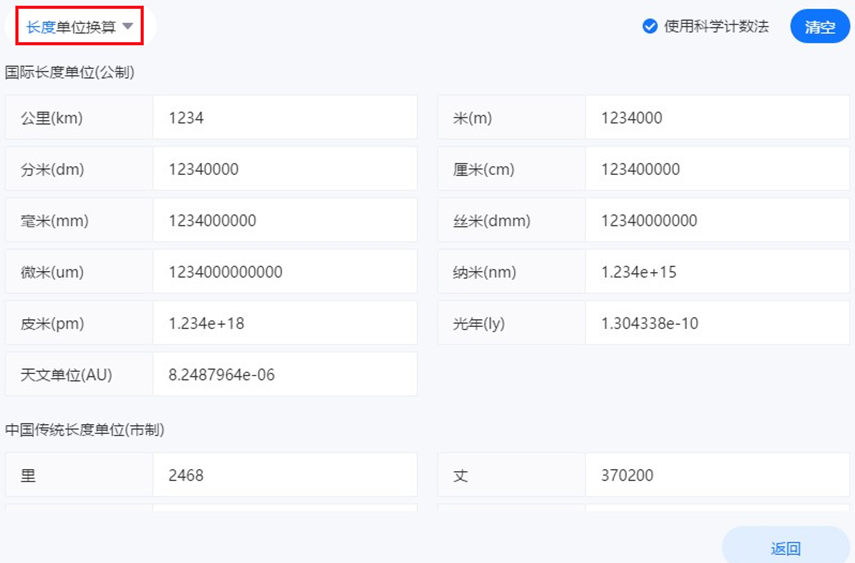Viewport: 855px width, 563px height.
Task: Click the 中国传统长度单位(市制) section heading
Action: click(85, 430)
